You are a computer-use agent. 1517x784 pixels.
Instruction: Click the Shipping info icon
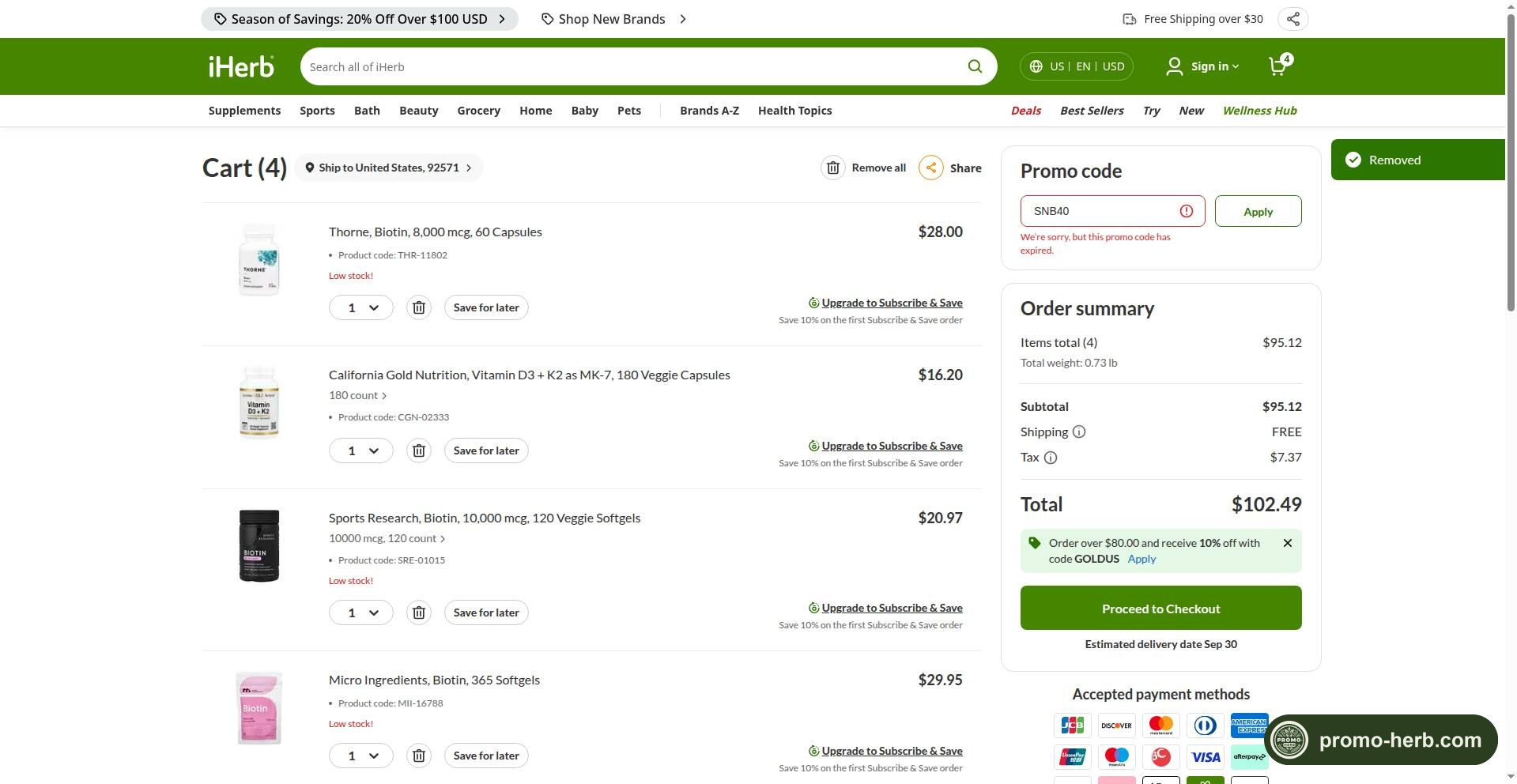pyautogui.click(x=1079, y=432)
